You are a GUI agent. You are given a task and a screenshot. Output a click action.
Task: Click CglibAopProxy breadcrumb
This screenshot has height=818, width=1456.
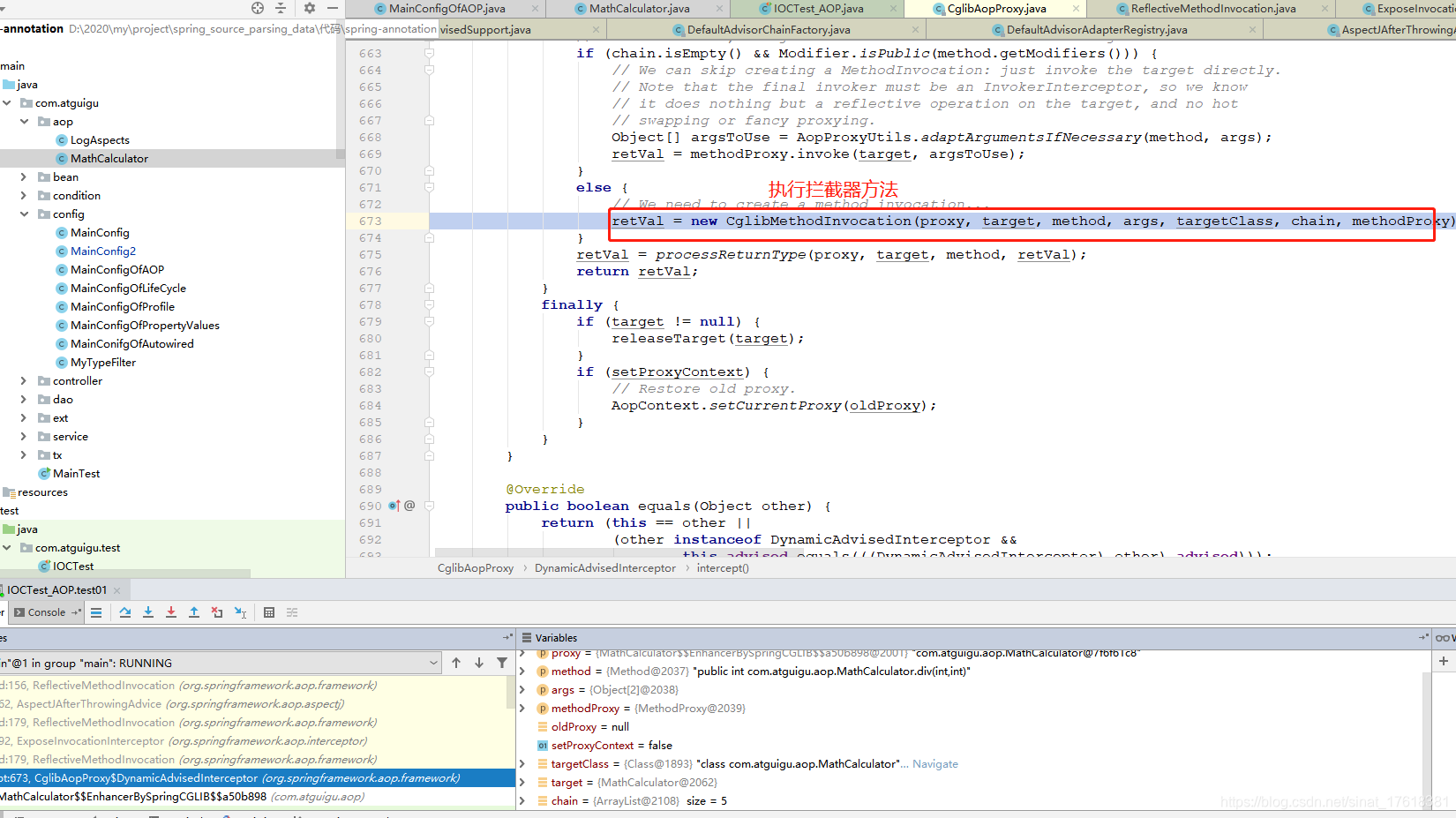(x=476, y=568)
